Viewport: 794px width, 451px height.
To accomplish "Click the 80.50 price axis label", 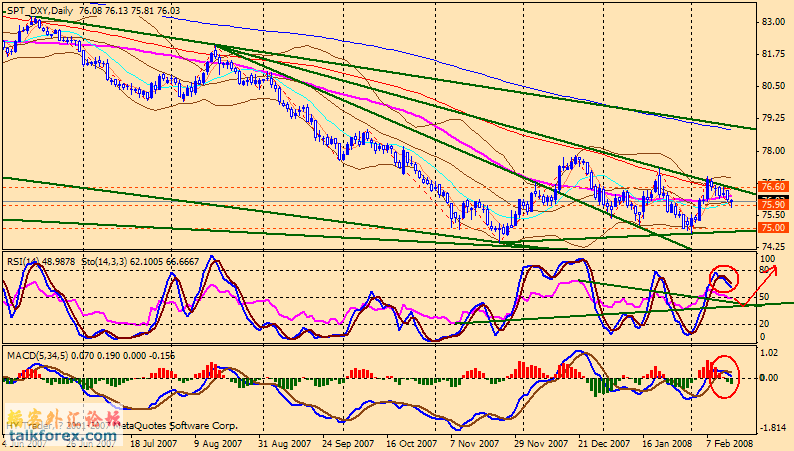I will (x=773, y=86).
